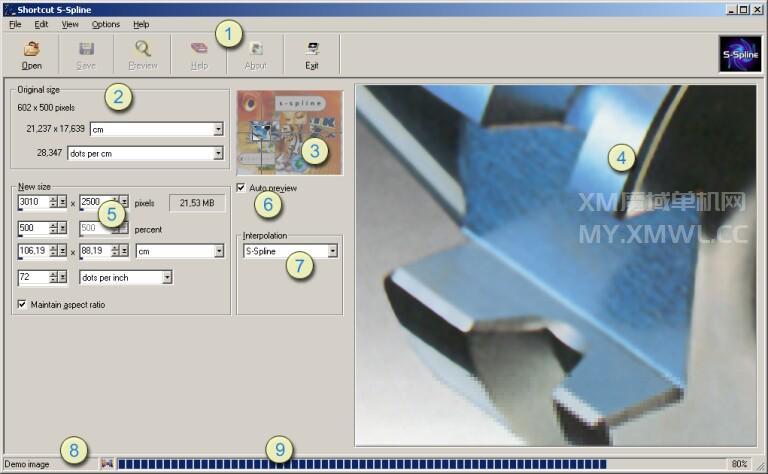Open the File menu
Viewport: 768px width, 474px height.
15,23
